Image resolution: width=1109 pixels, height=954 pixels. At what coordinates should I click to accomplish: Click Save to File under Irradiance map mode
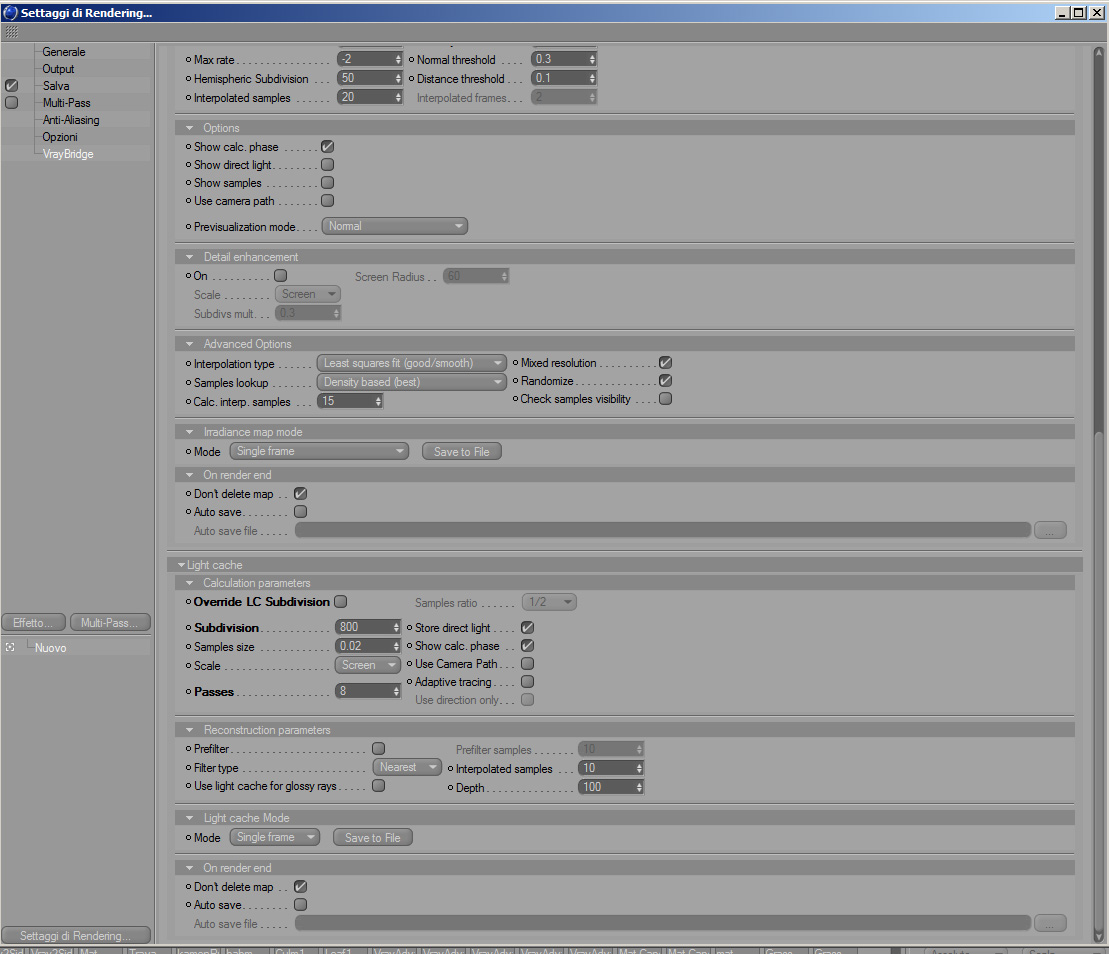tap(462, 452)
